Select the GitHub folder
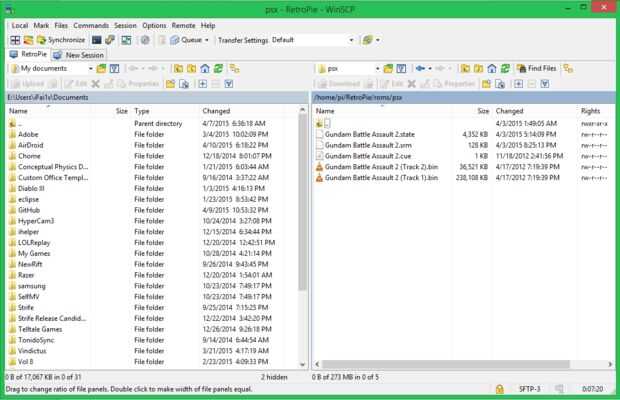Image resolution: width=620 pixels, height=400 pixels. [x=29, y=210]
